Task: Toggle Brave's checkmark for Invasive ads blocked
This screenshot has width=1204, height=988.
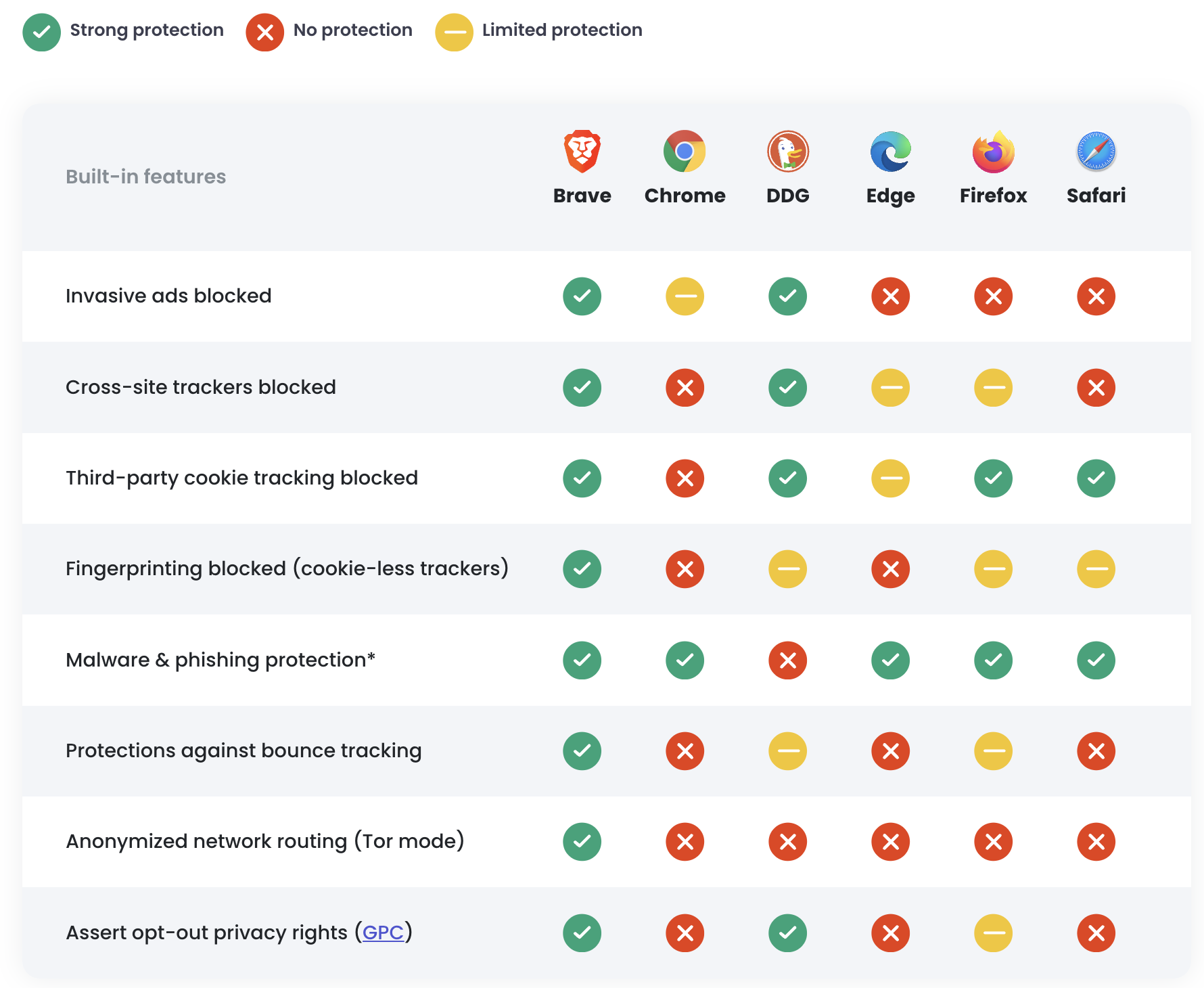Action: [582, 296]
